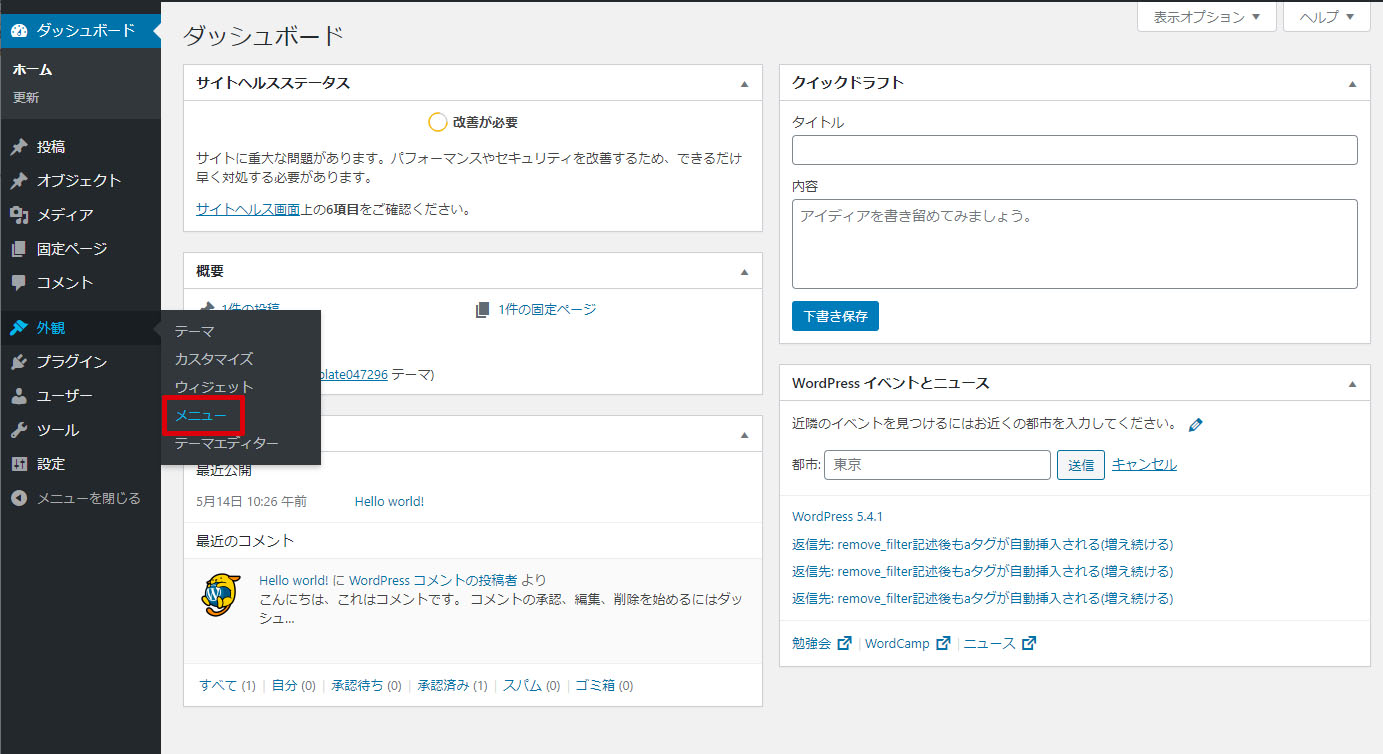1383x754 pixels.
Task: Open the 1件の固定ページ link
Action: pyautogui.click(x=547, y=310)
